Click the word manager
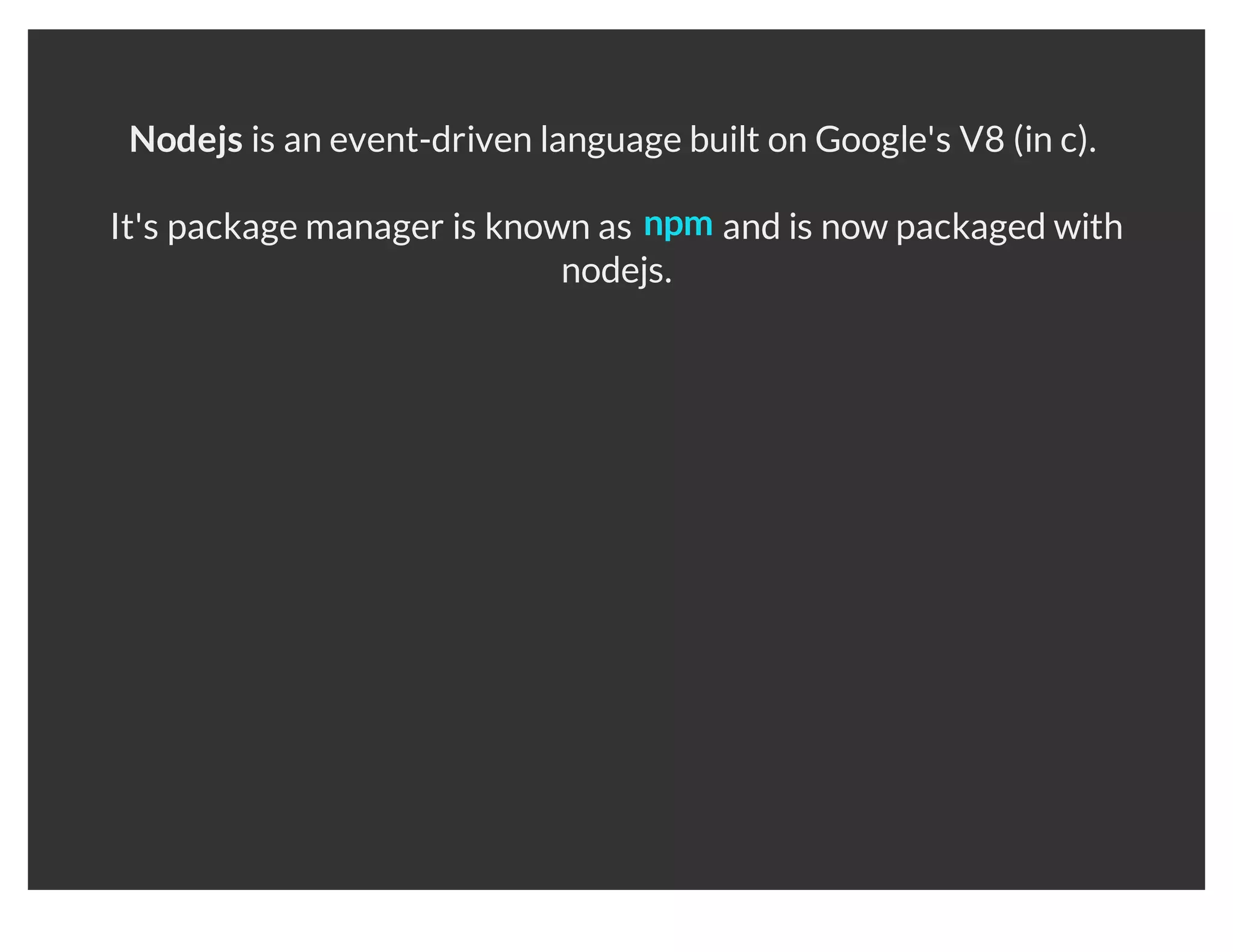Screen dimensions: 1233x952 pyautogui.click(x=374, y=228)
